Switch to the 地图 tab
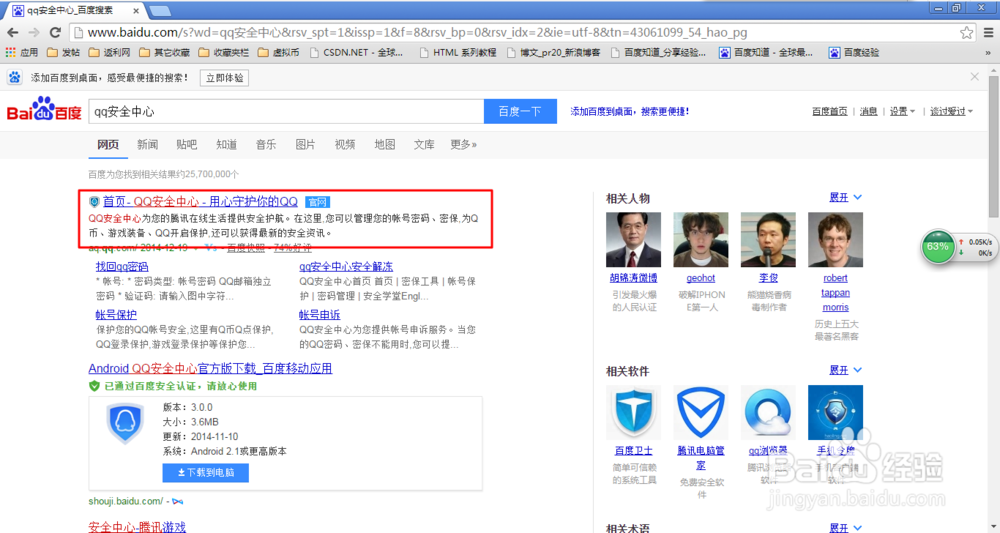 click(x=385, y=145)
